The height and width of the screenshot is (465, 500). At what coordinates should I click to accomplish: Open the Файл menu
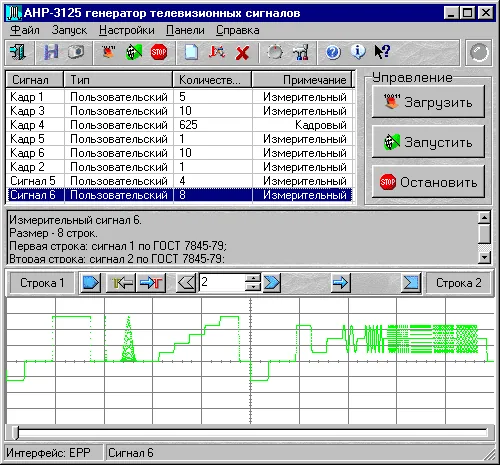(25, 30)
